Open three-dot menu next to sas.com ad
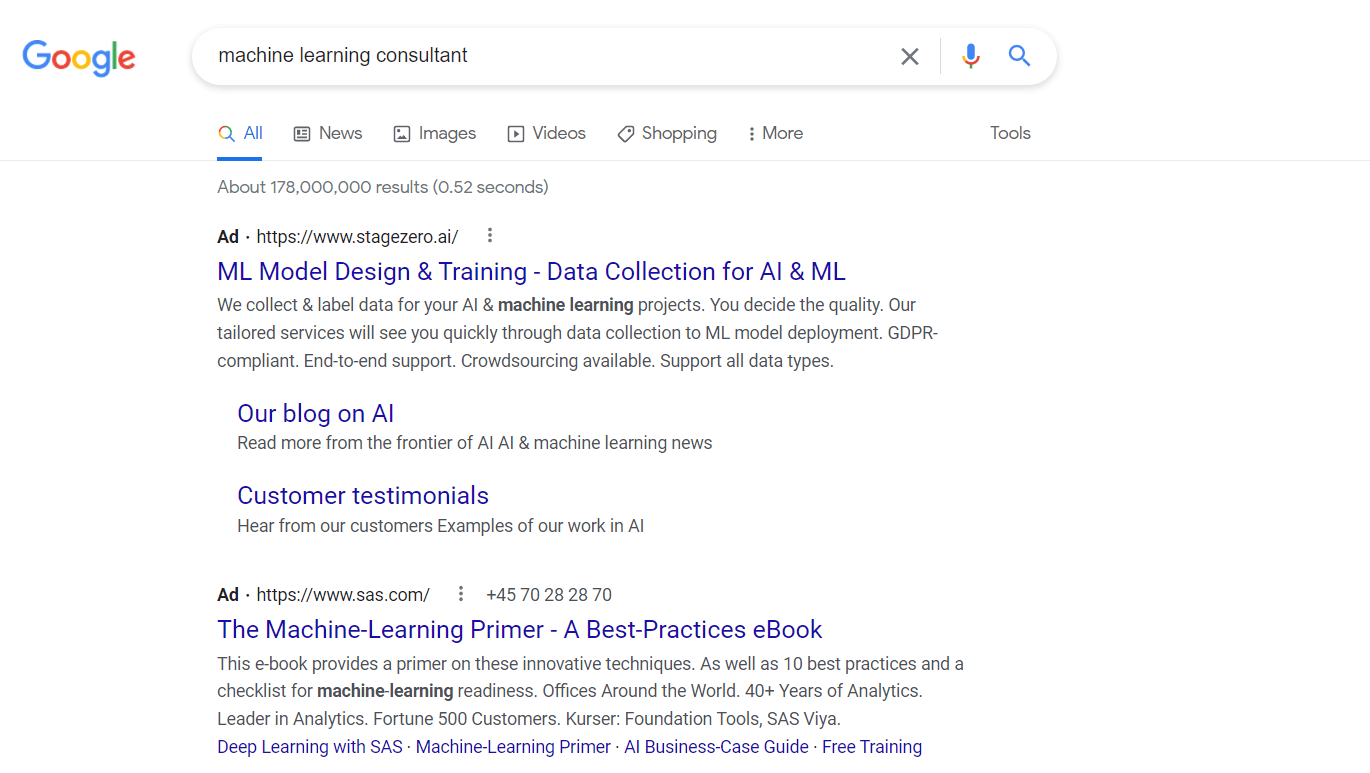1370x773 pixels. click(x=461, y=594)
